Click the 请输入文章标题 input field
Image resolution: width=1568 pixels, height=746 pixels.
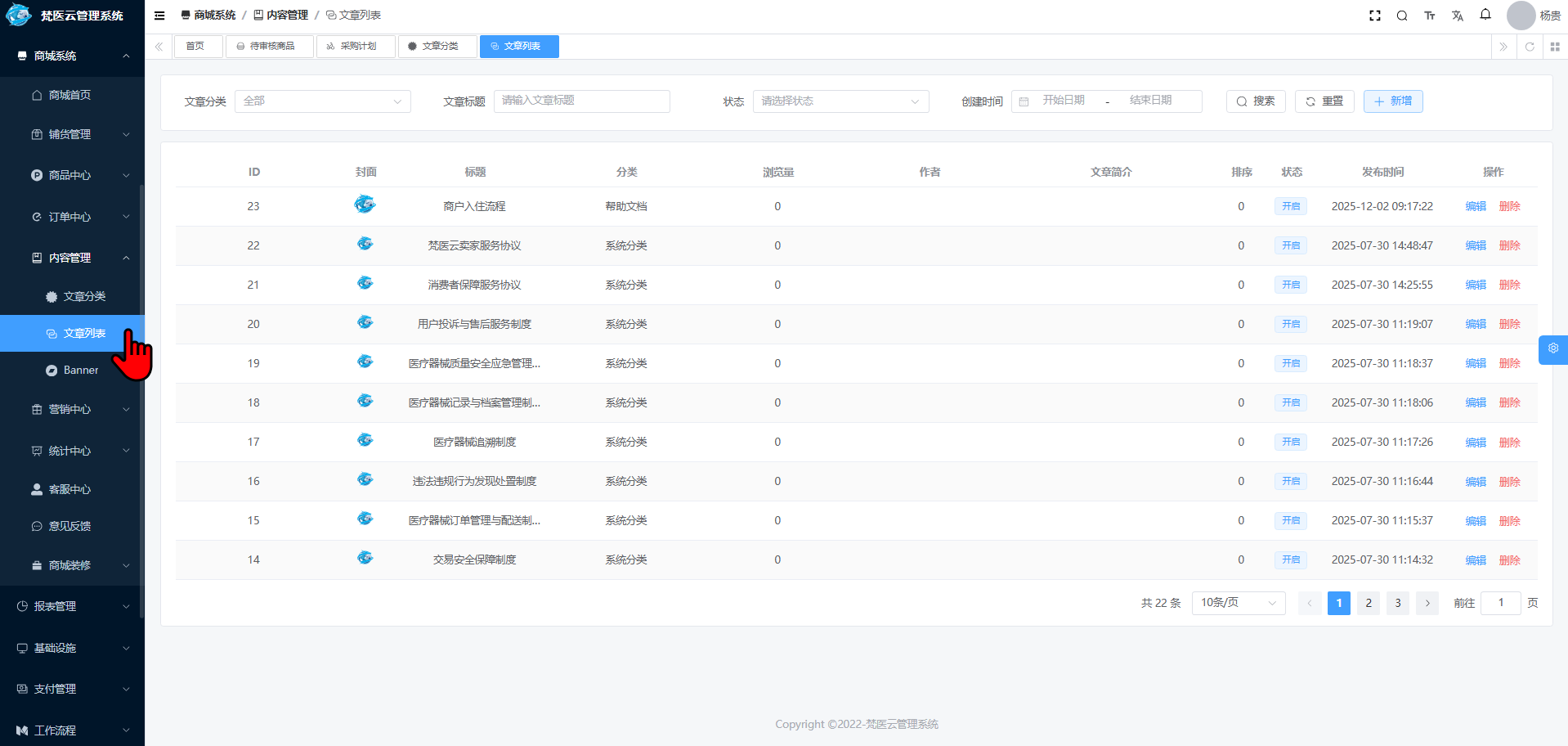582,101
